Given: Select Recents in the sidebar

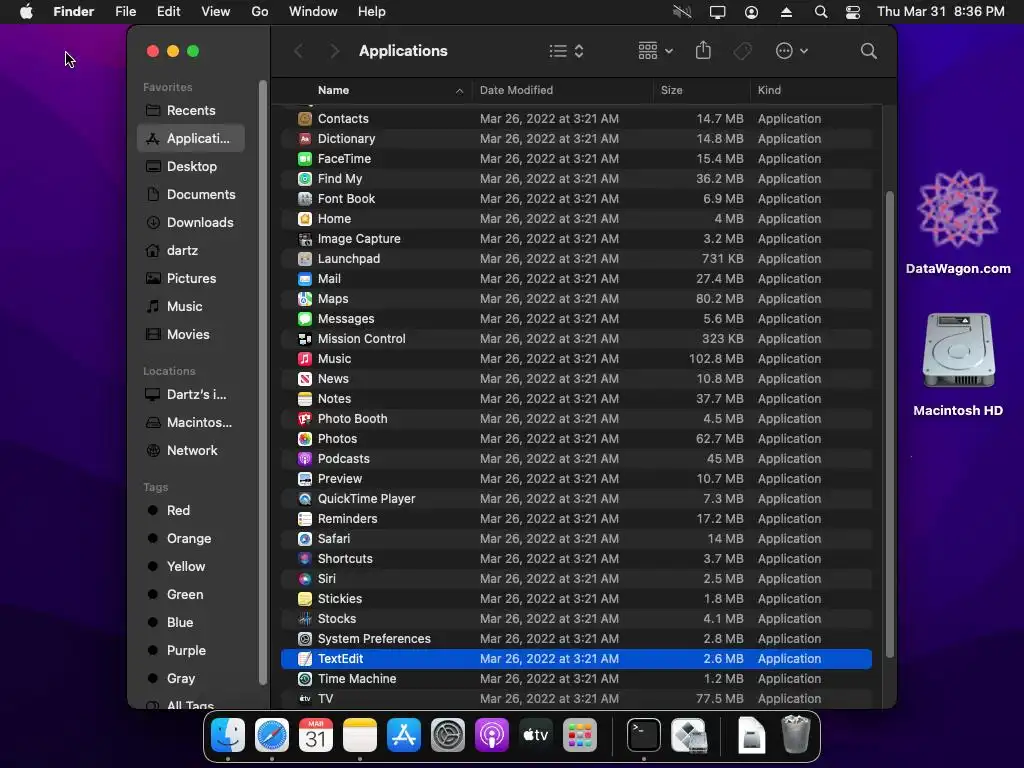Looking at the screenshot, I should coord(191,110).
